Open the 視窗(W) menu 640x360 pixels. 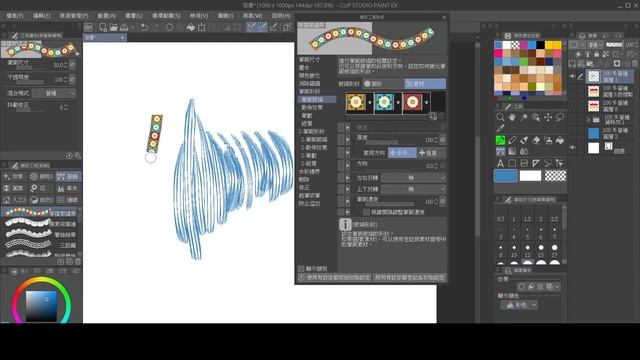(253, 16)
